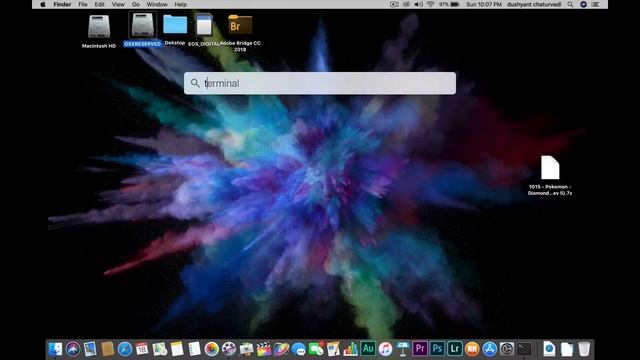
Task: Open the Help menu
Action: pos(180,4)
